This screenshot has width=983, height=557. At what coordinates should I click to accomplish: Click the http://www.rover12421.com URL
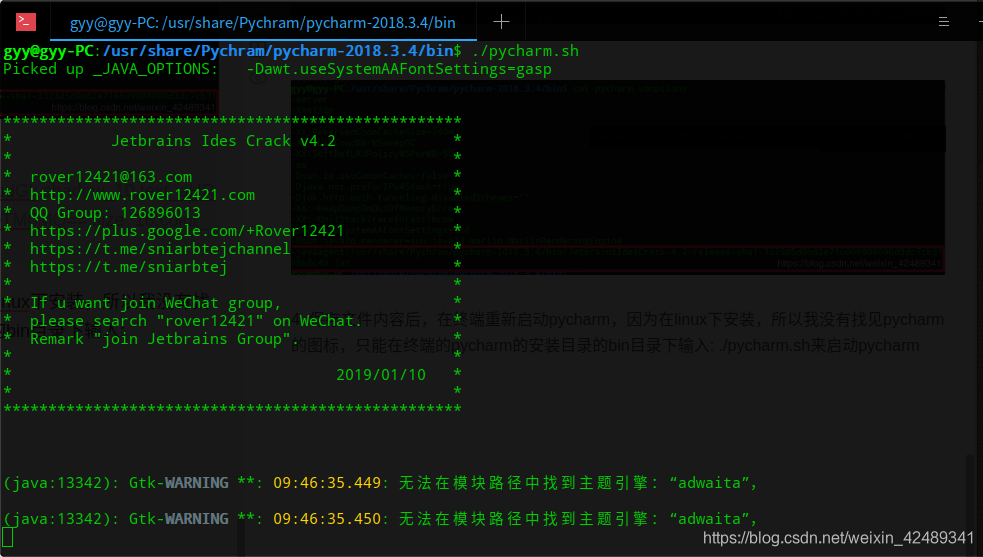142,195
